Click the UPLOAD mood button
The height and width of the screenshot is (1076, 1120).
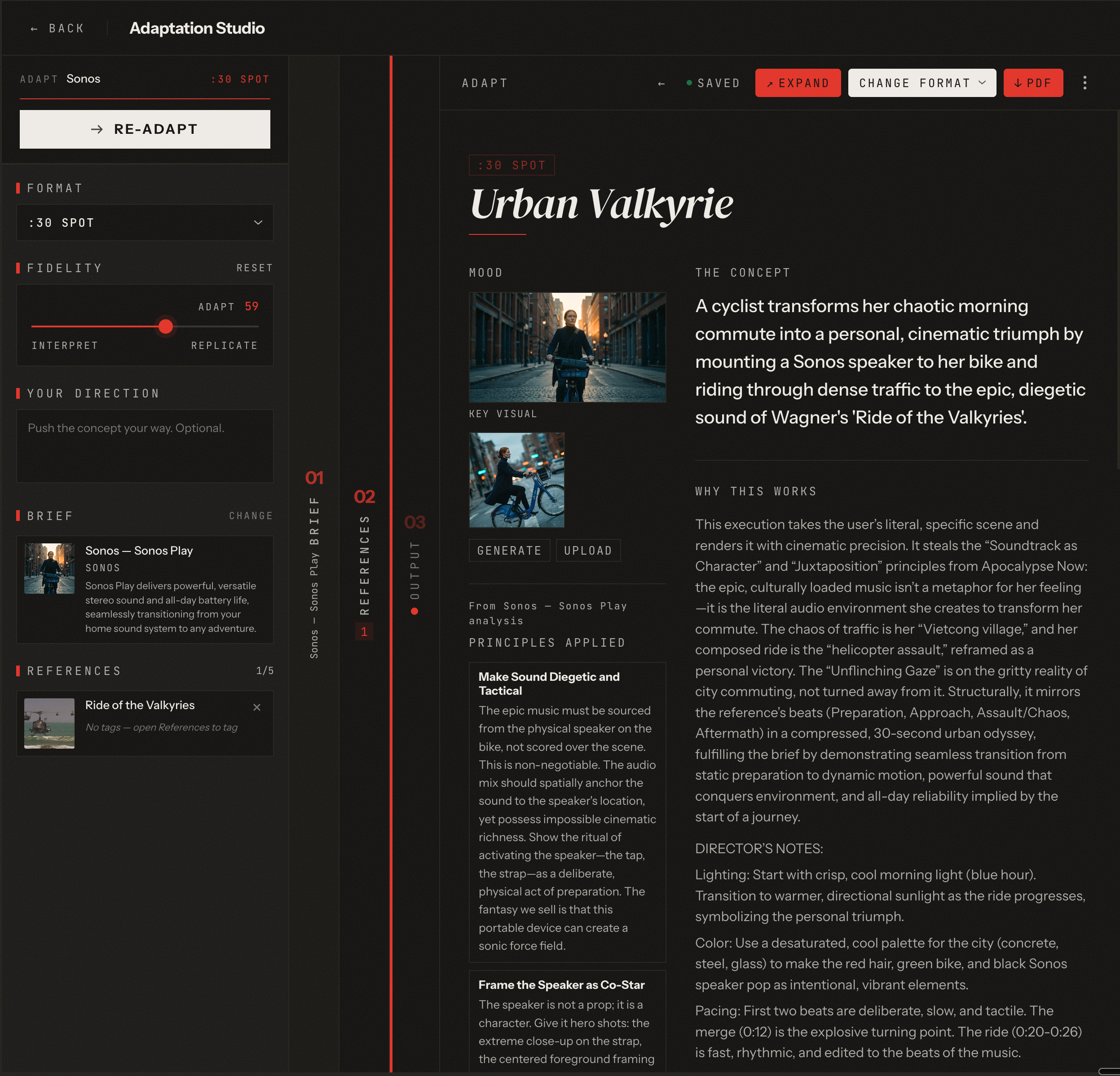pyautogui.click(x=588, y=550)
